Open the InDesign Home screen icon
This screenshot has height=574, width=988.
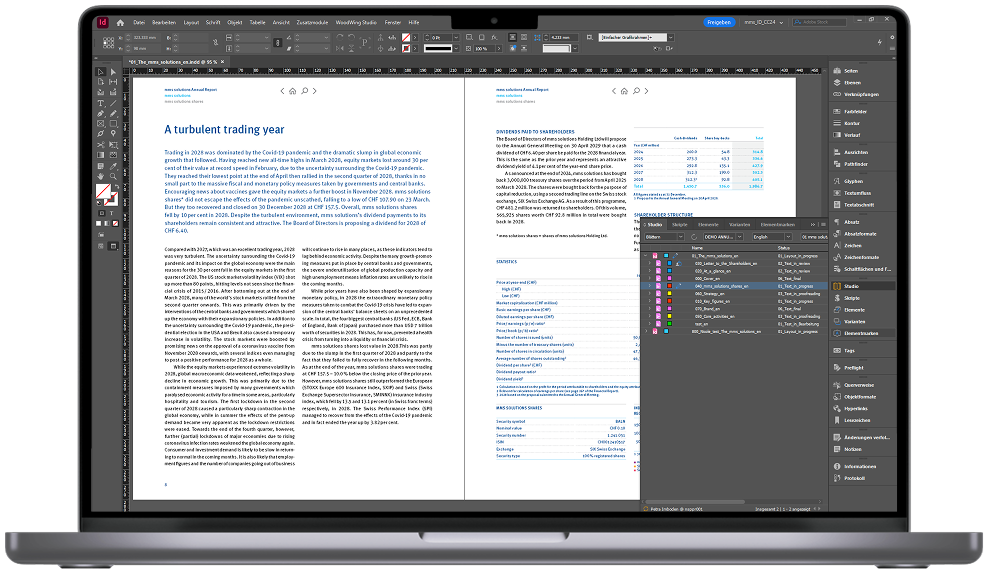click(120, 23)
